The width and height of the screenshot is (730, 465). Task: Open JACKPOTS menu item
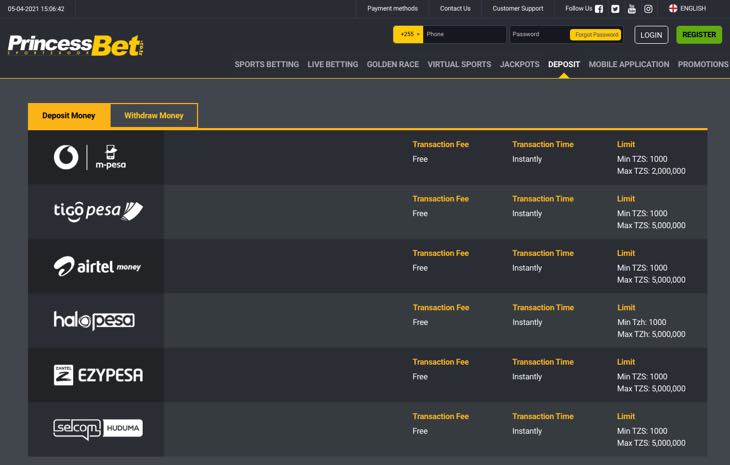tap(520, 64)
